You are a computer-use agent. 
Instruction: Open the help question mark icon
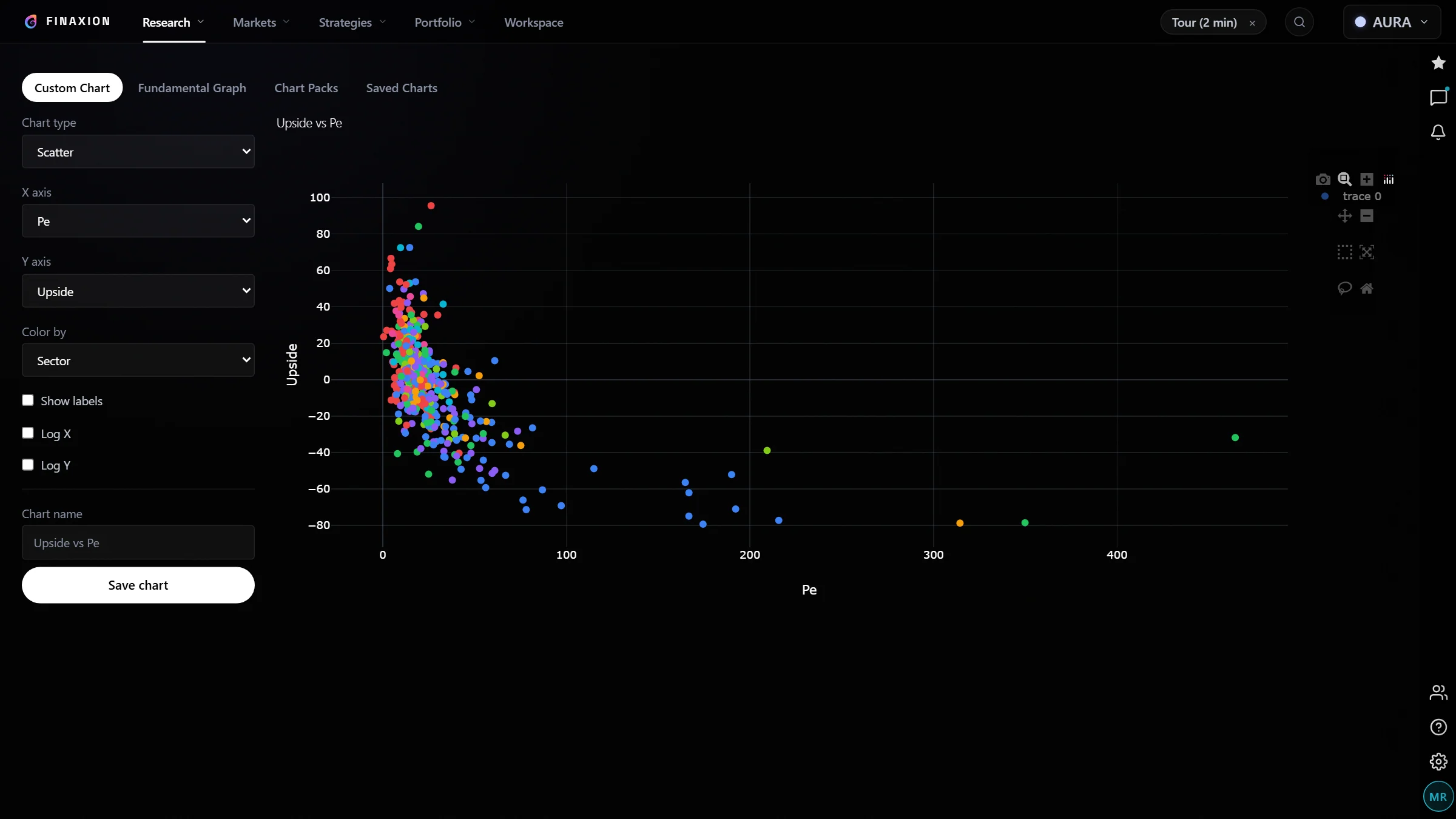(x=1438, y=727)
